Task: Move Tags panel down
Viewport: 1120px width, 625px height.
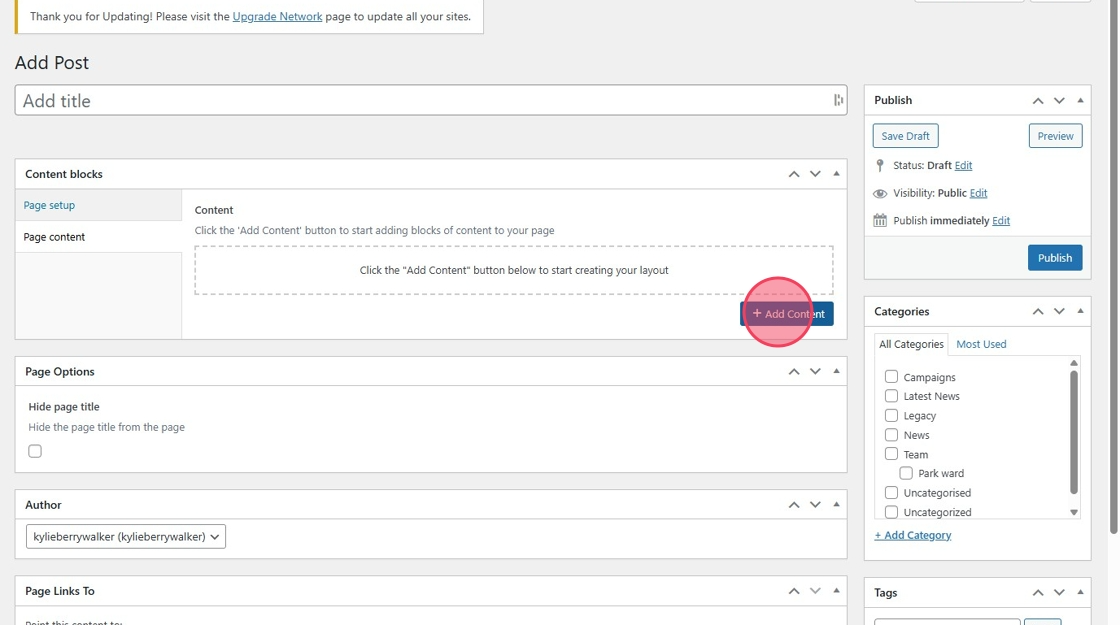Action: coord(1059,593)
